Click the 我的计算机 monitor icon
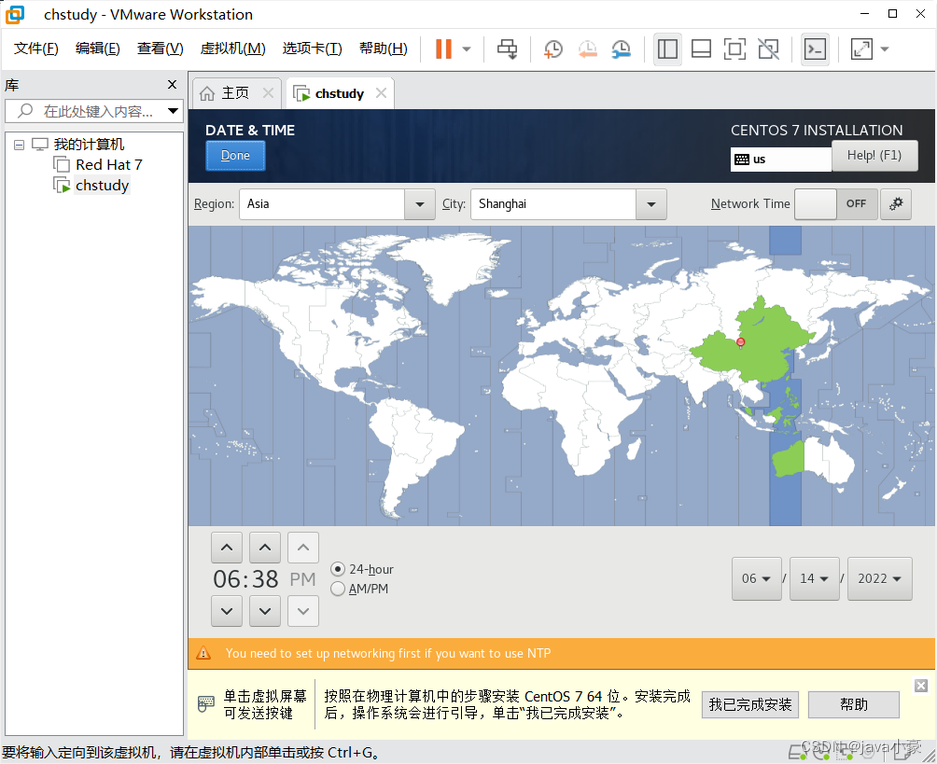 coord(39,144)
